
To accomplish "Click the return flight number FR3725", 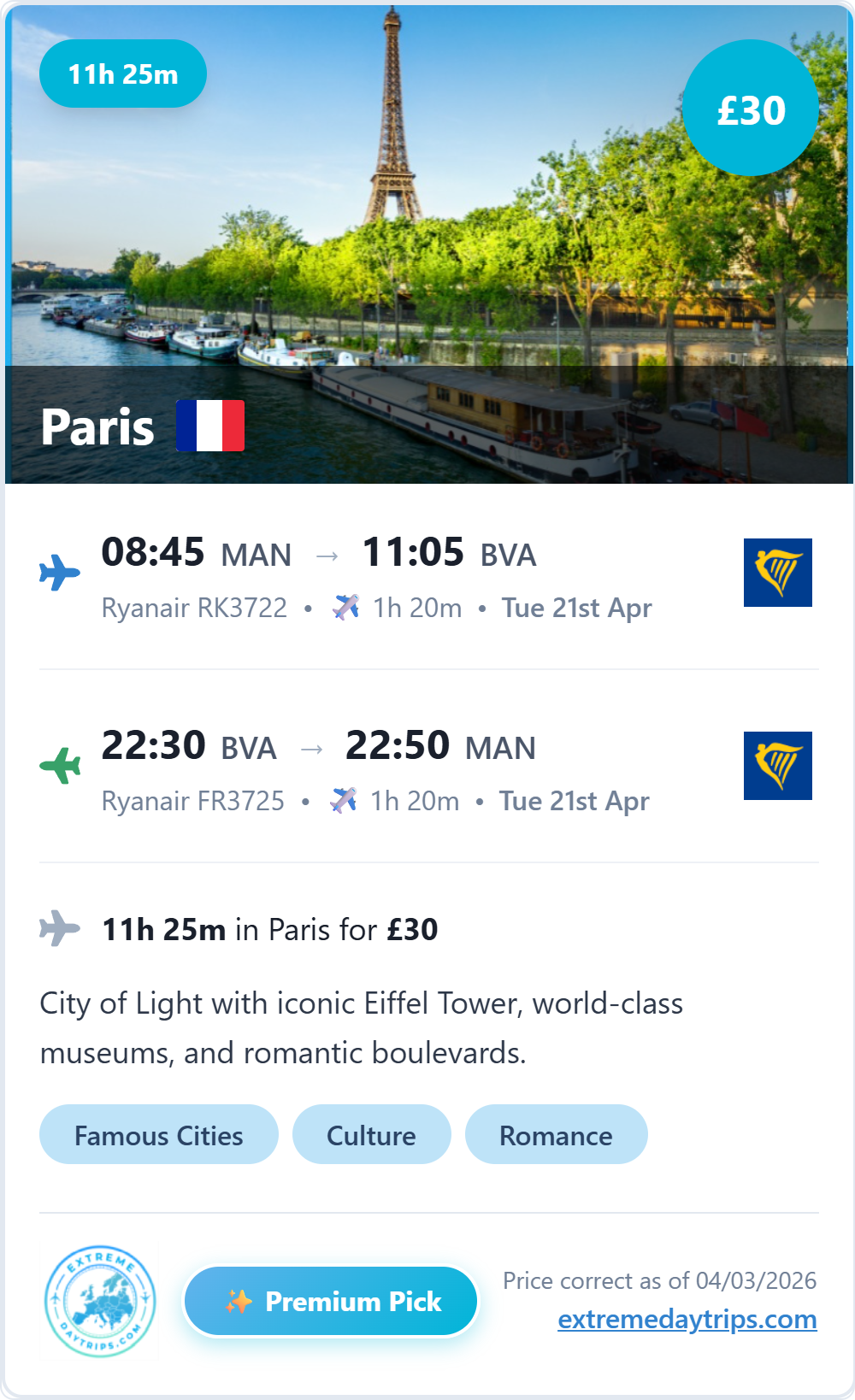I will pyautogui.click(x=240, y=801).
